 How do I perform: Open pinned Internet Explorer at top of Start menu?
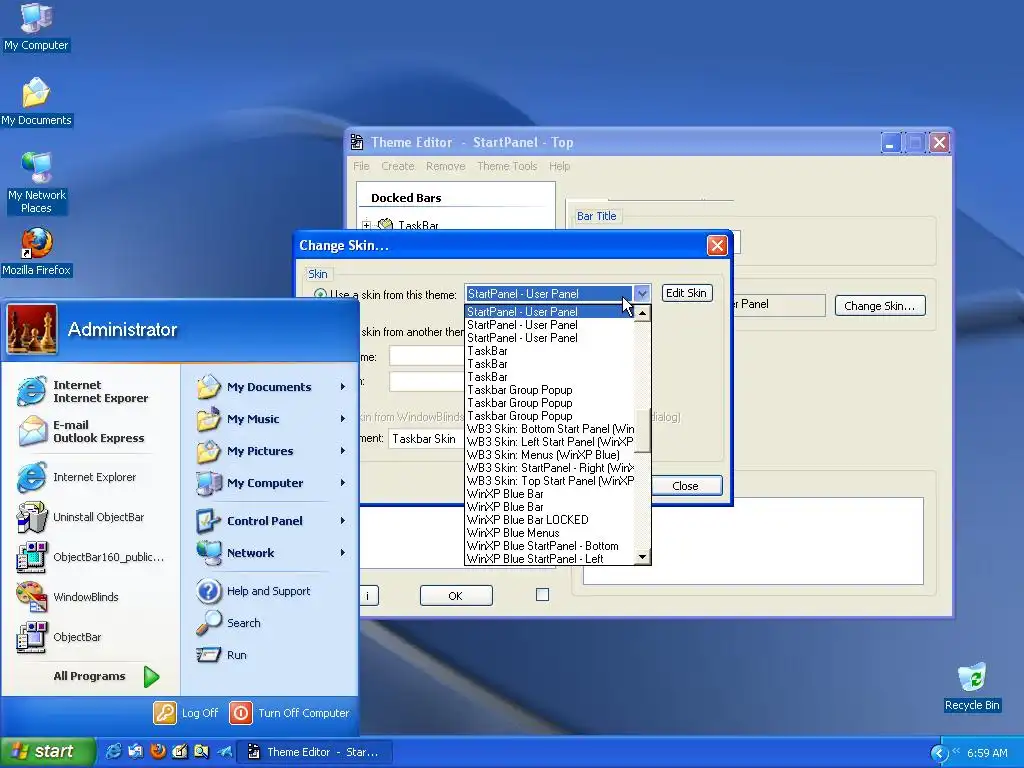85,391
